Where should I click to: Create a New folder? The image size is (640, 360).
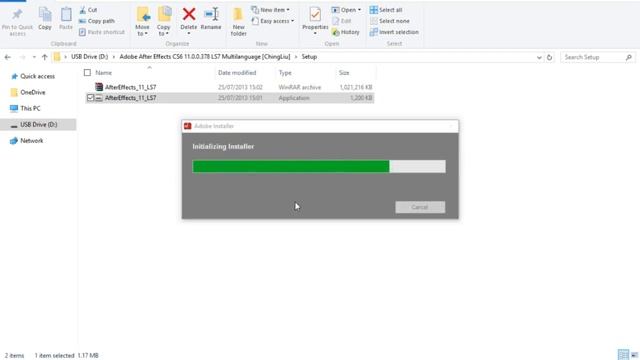tap(238, 22)
